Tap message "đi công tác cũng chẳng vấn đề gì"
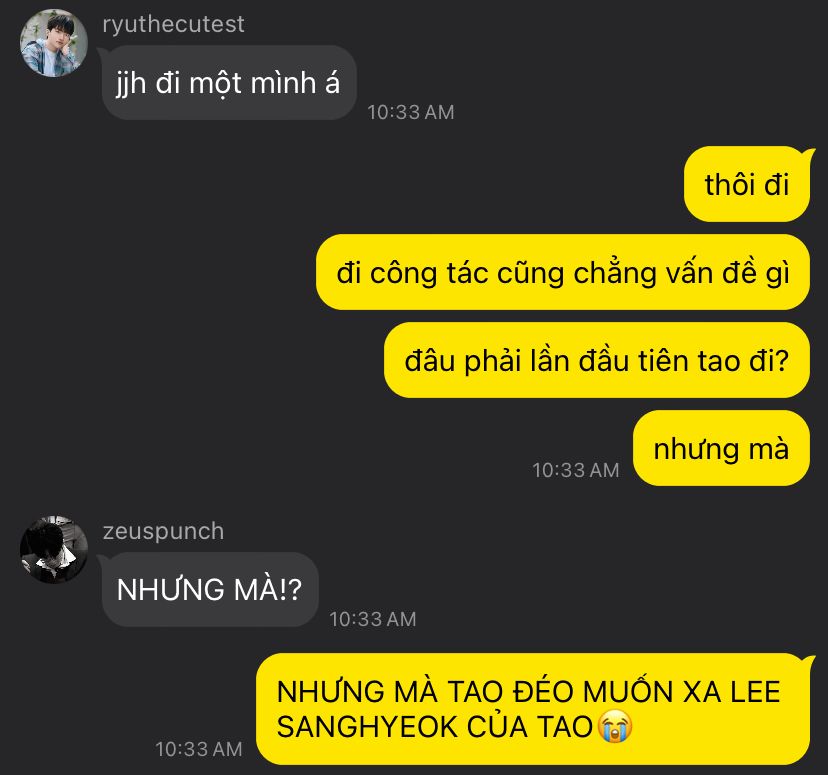The width and height of the screenshot is (828, 775). [563, 272]
